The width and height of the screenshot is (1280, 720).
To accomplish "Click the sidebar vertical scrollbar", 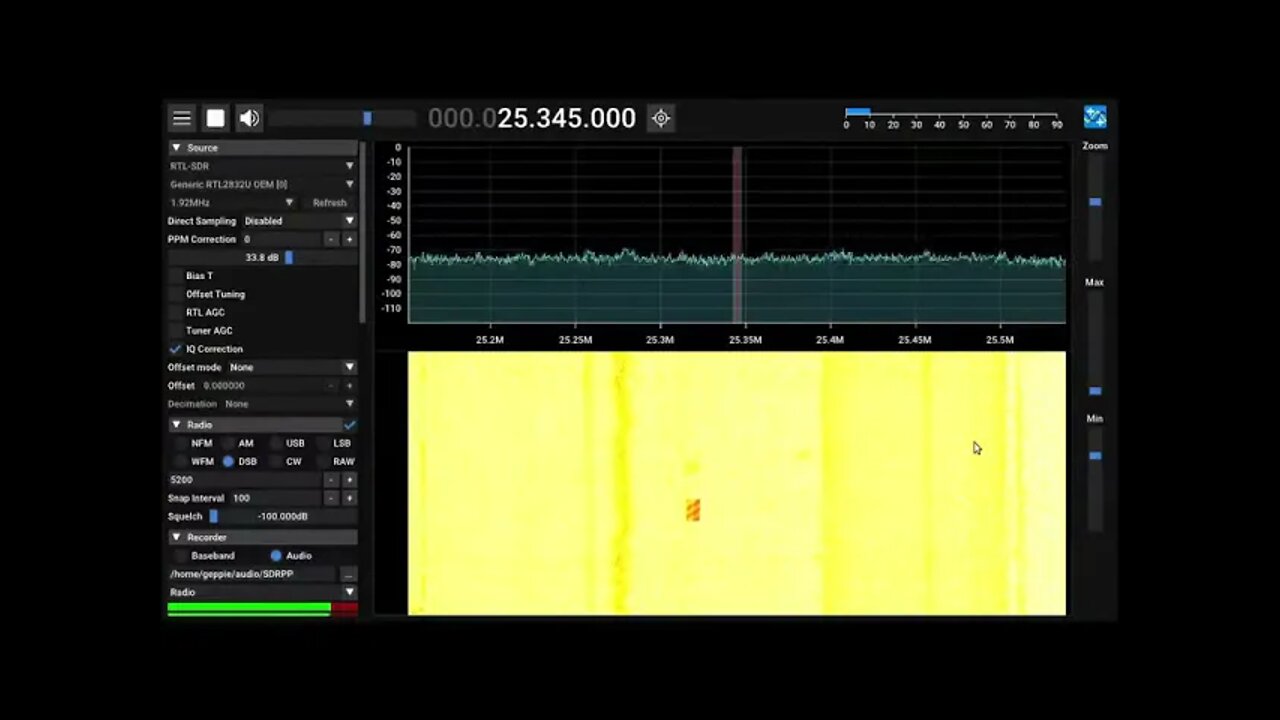I will 363,231.
